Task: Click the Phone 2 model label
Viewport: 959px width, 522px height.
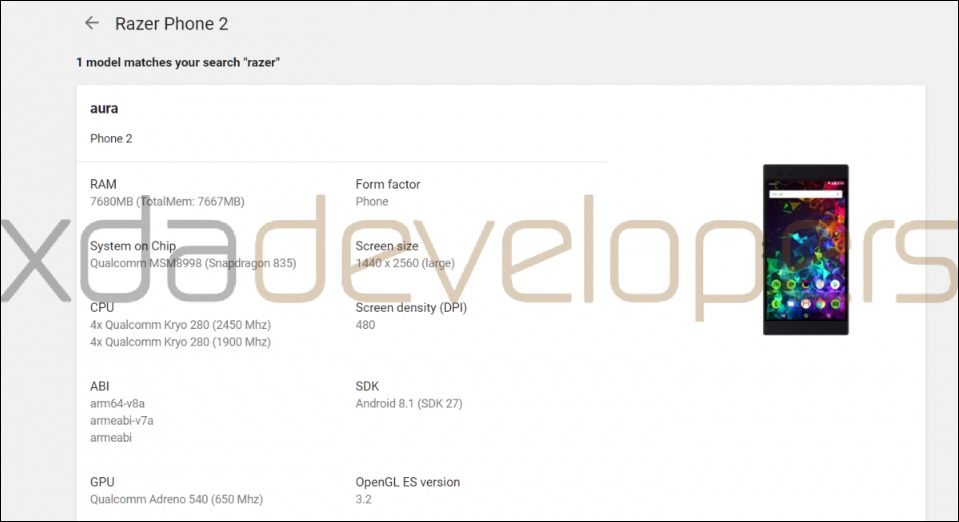Action: click(111, 138)
